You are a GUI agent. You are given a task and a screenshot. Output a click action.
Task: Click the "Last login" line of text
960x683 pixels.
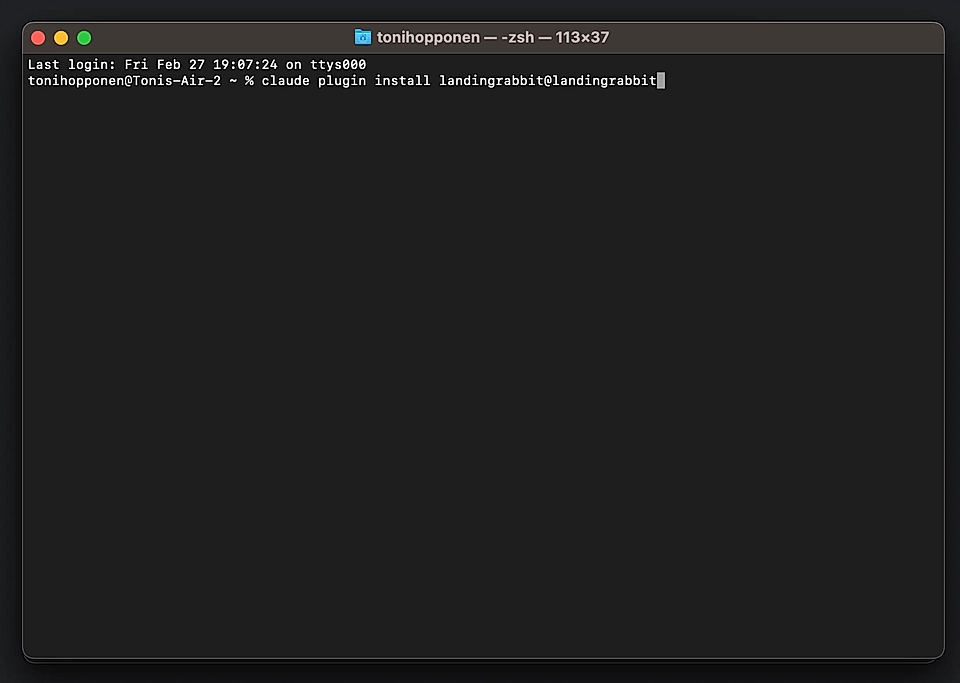point(70,64)
